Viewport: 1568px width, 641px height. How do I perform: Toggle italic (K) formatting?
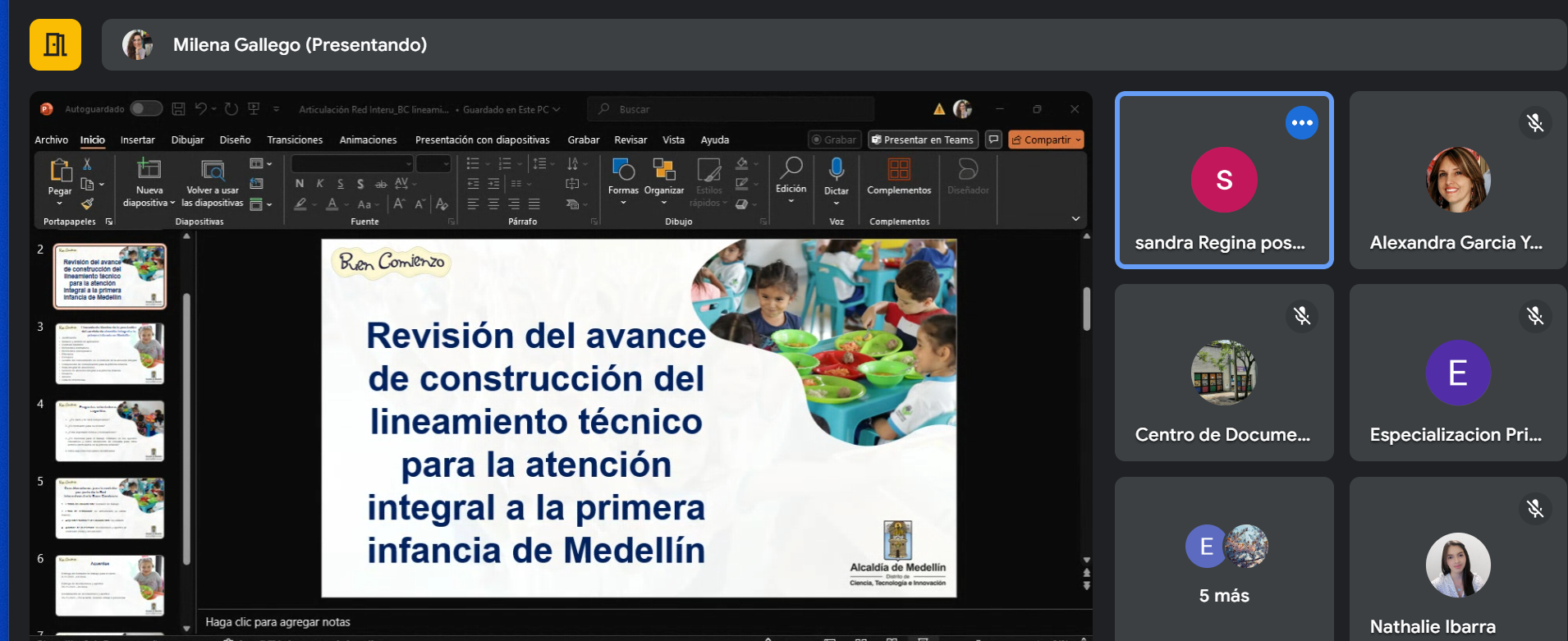click(x=320, y=184)
